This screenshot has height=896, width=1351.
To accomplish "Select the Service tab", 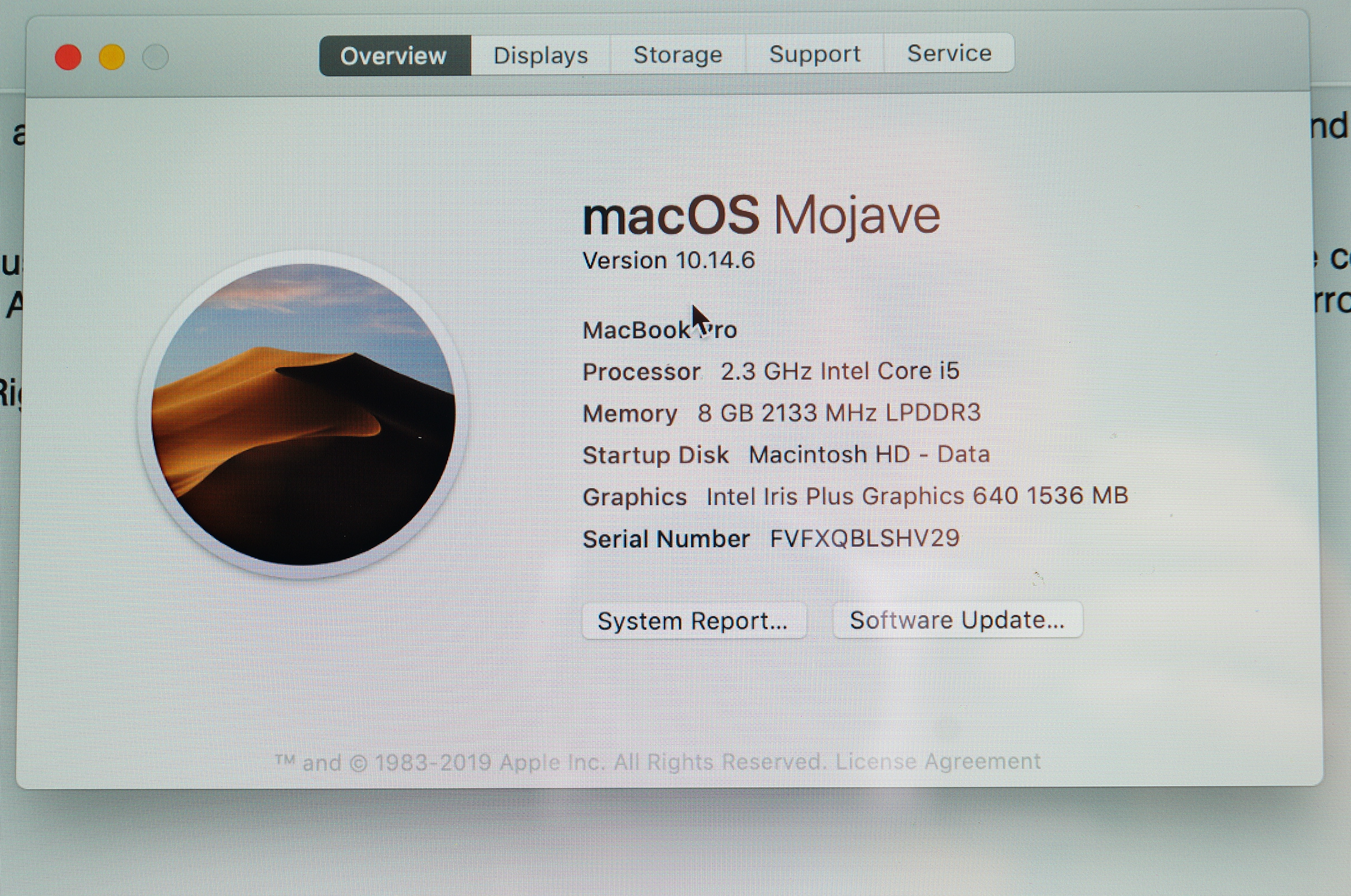I will point(949,53).
